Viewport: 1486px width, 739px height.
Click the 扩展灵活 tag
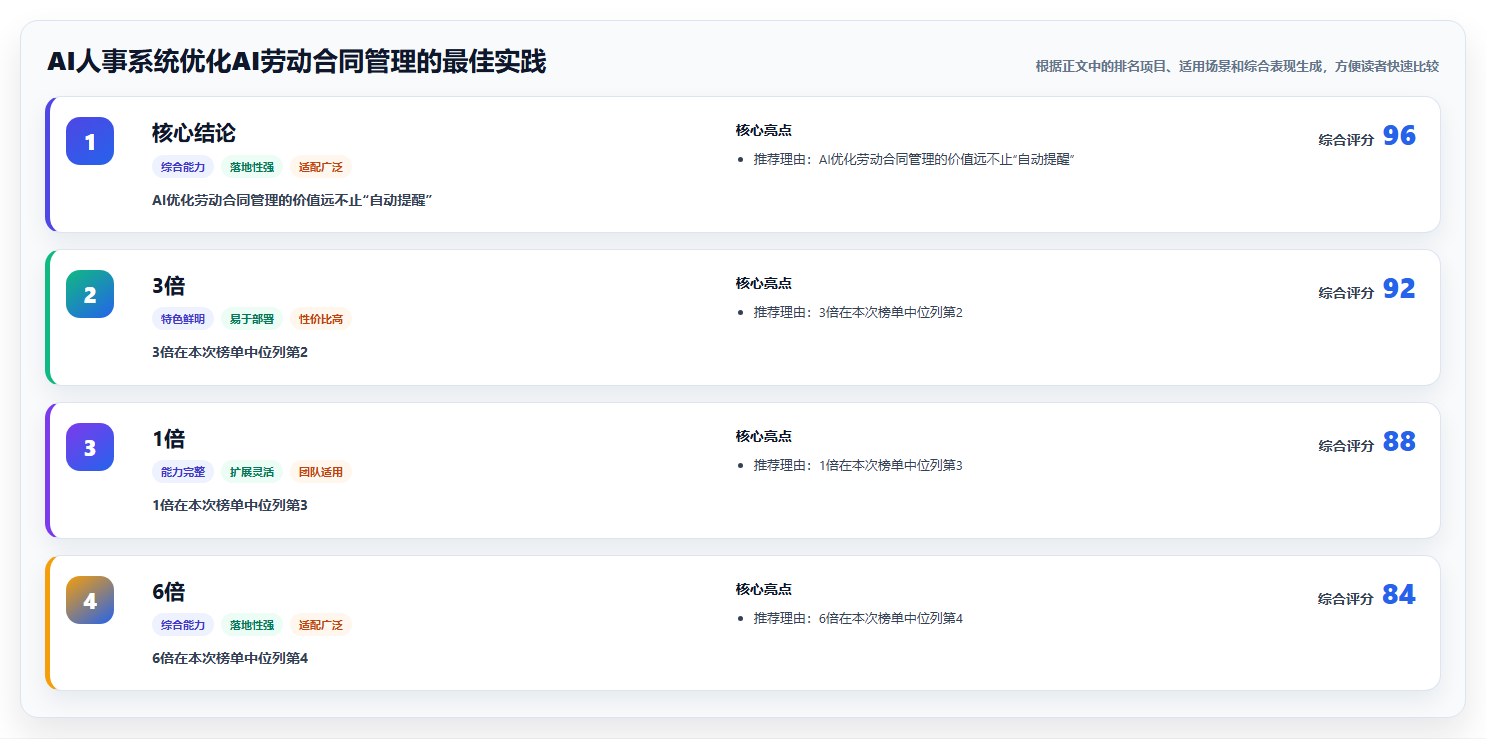pyautogui.click(x=252, y=472)
